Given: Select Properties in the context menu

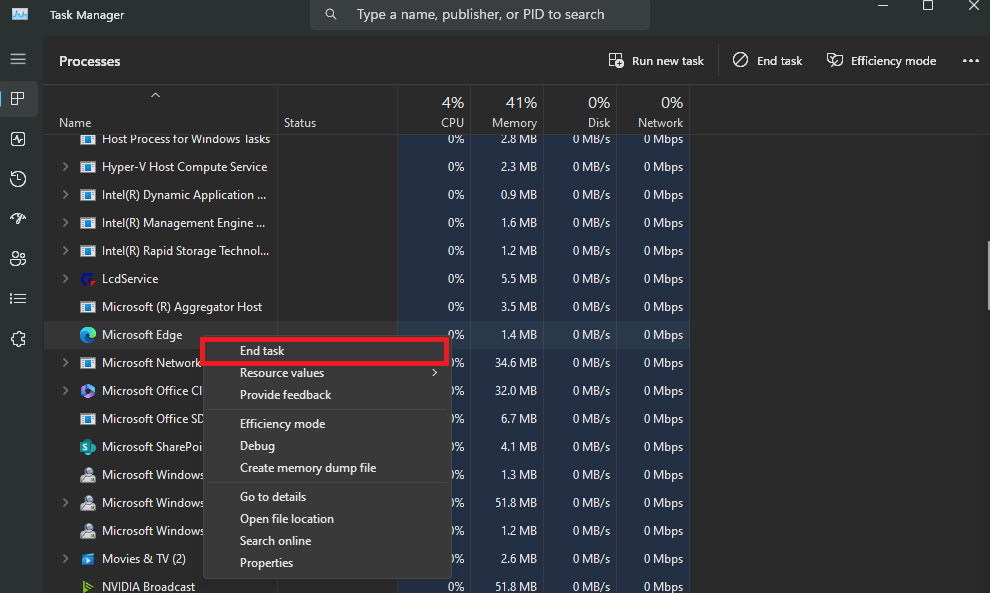Looking at the screenshot, I should click(x=266, y=562).
